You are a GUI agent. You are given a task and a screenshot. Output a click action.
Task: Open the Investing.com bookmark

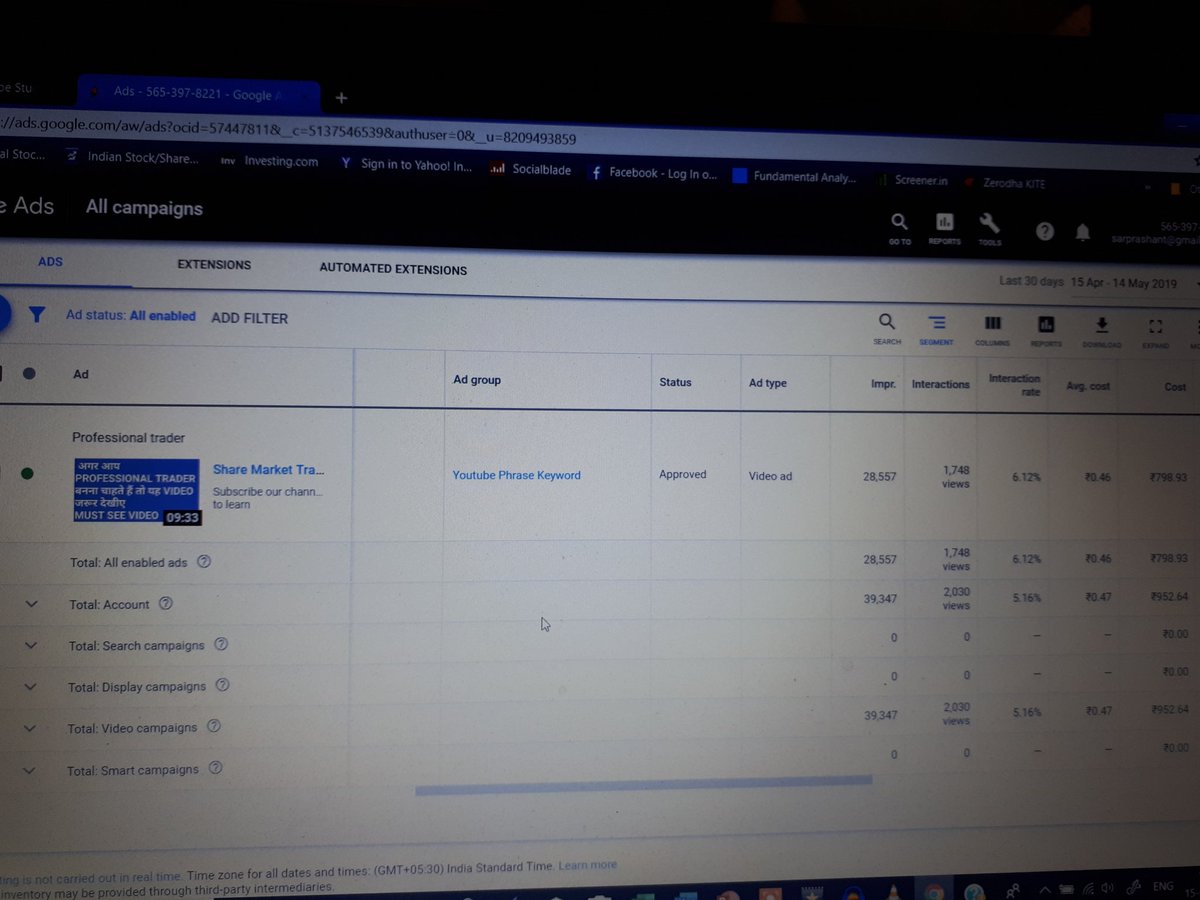(x=270, y=161)
